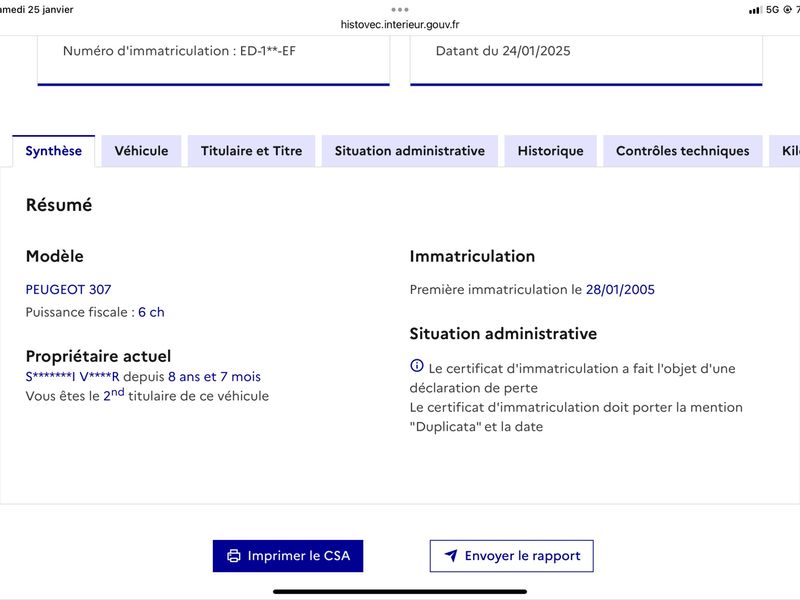Click the owner name S*******I V****R
This screenshot has width=800, height=600.
click(72, 377)
